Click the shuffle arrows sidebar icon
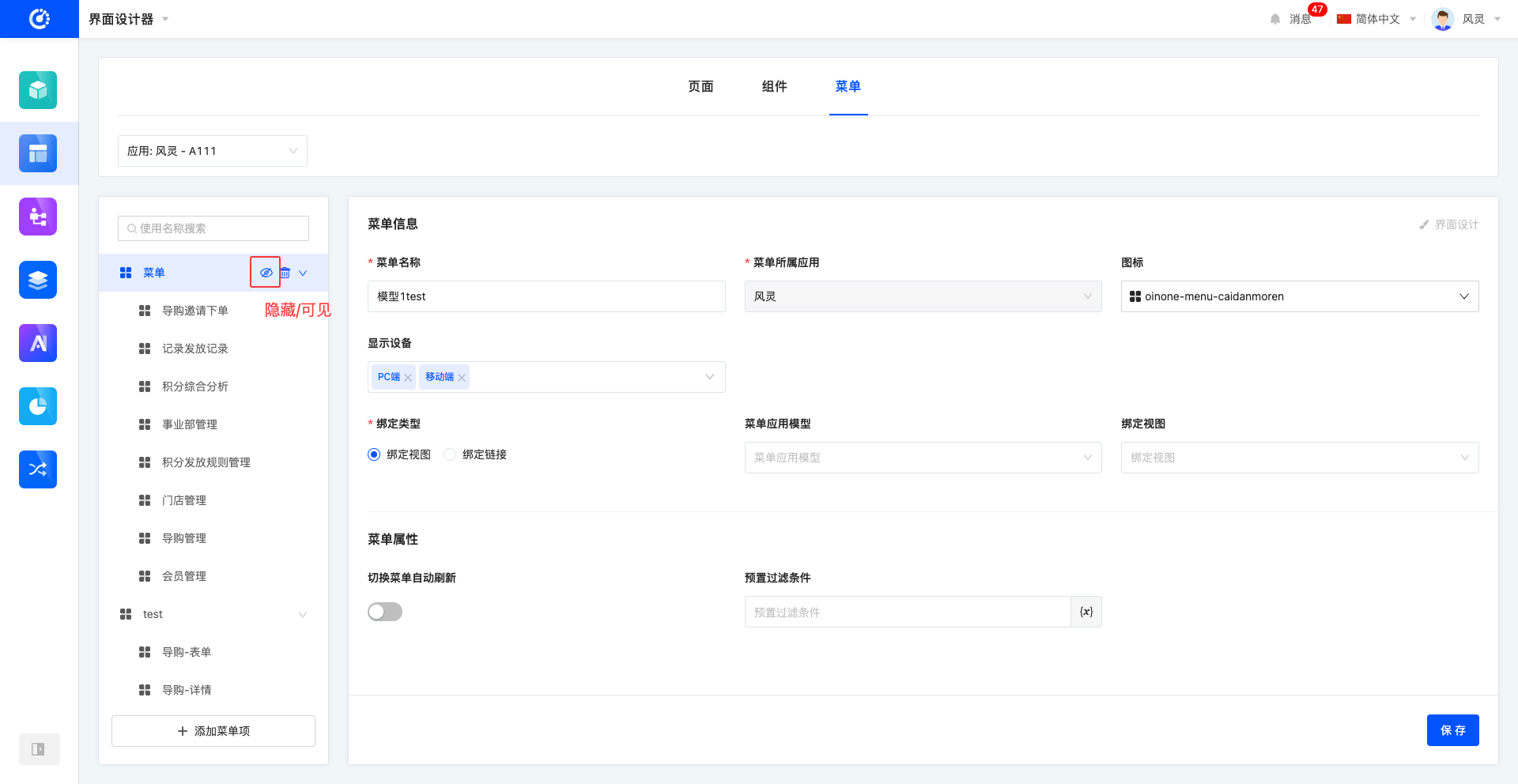1518x784 pixels. coord(38,469)
